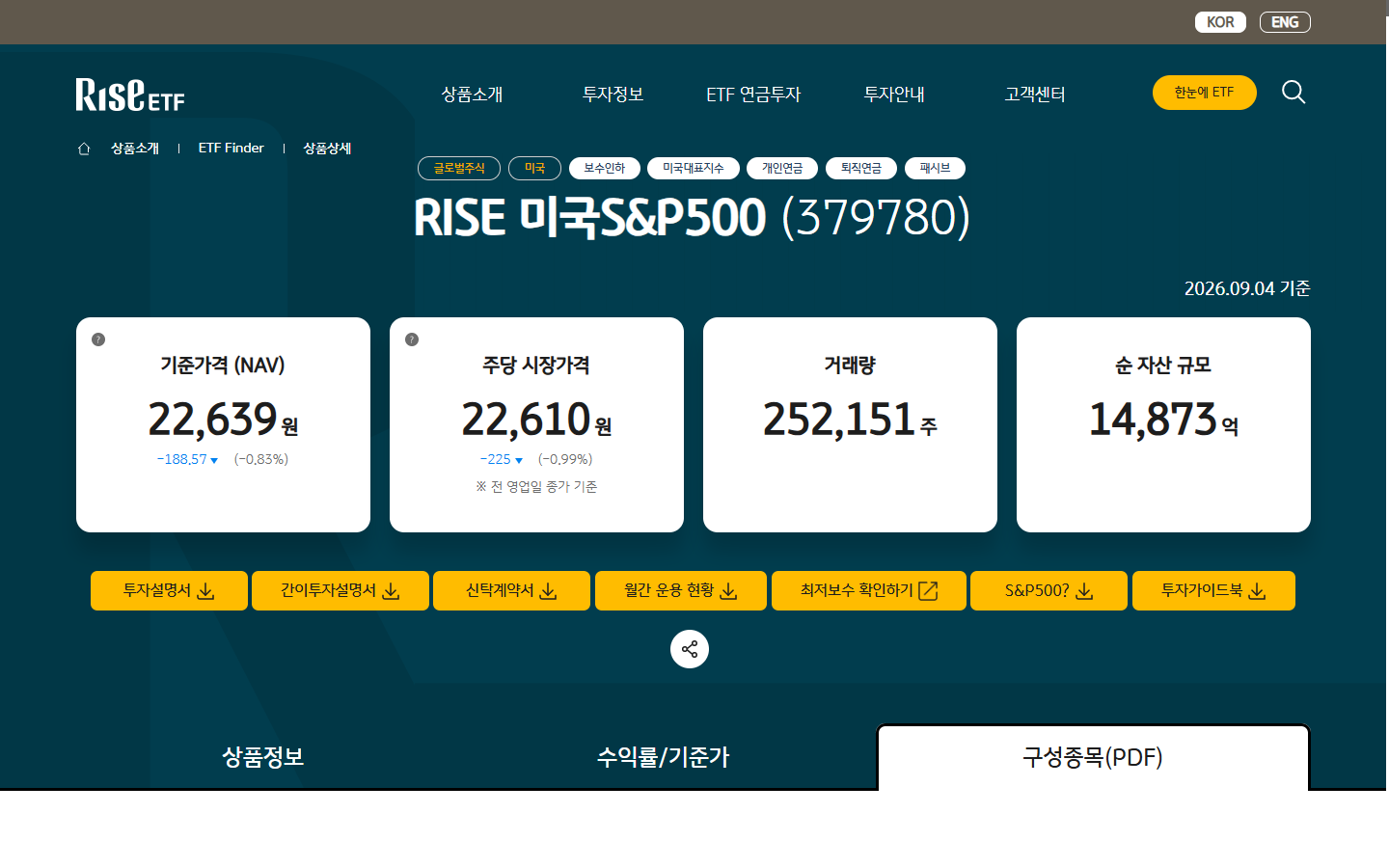Viewport: 1389px width, 868px height.
Task: Click the net assets value 14,873
Action: pyautogui.click(x=1153, y=420)
